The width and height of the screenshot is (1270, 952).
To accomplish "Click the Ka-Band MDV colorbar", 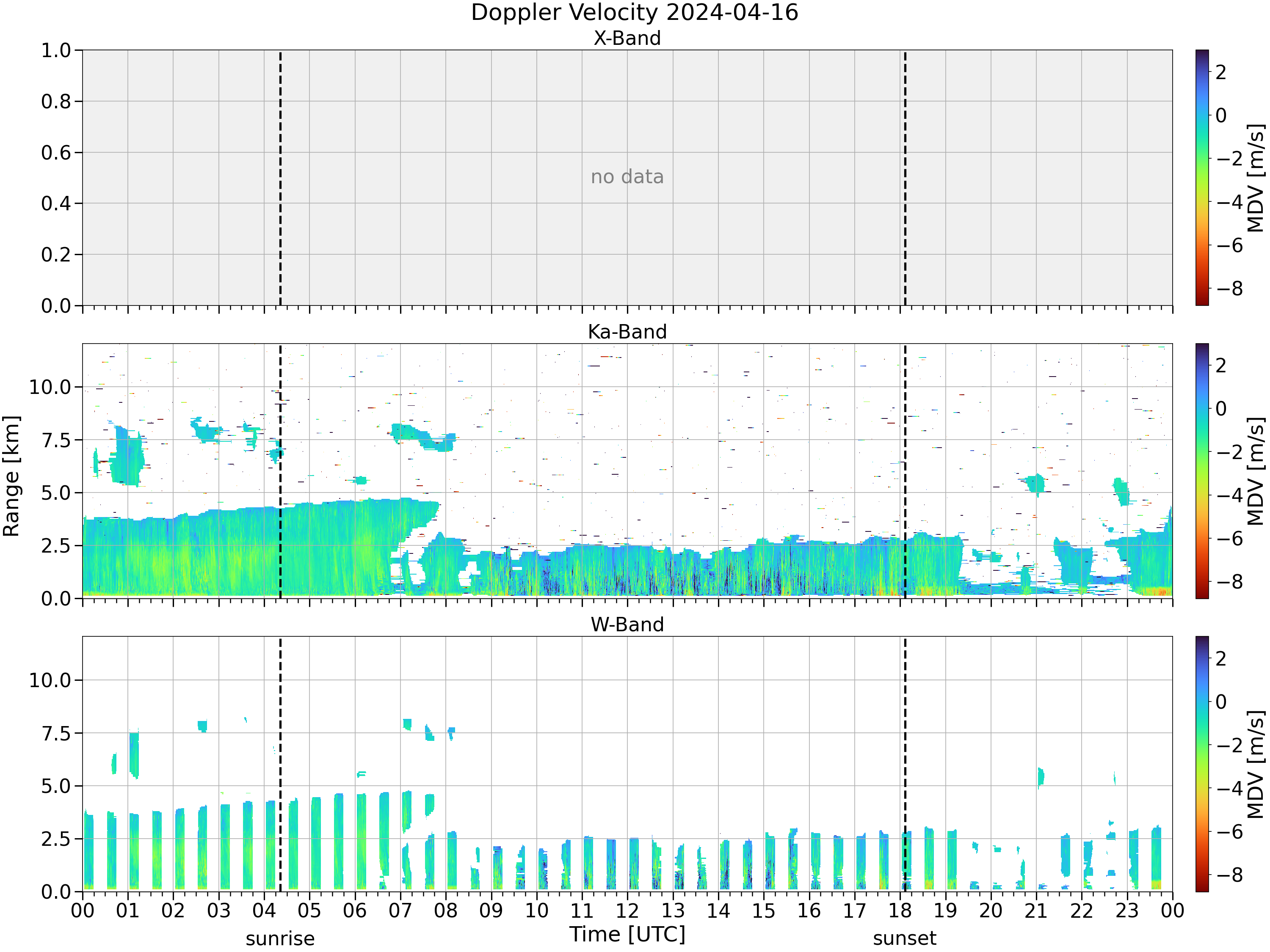I will tap(1202, 471).
